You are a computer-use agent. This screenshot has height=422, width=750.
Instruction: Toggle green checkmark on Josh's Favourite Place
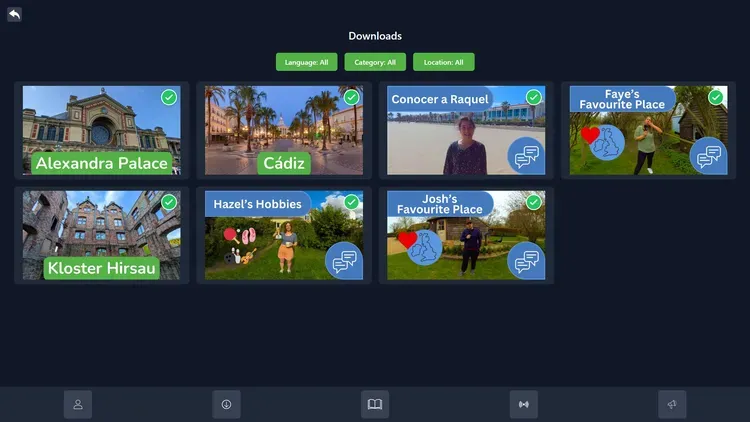(x=534, y=202)
